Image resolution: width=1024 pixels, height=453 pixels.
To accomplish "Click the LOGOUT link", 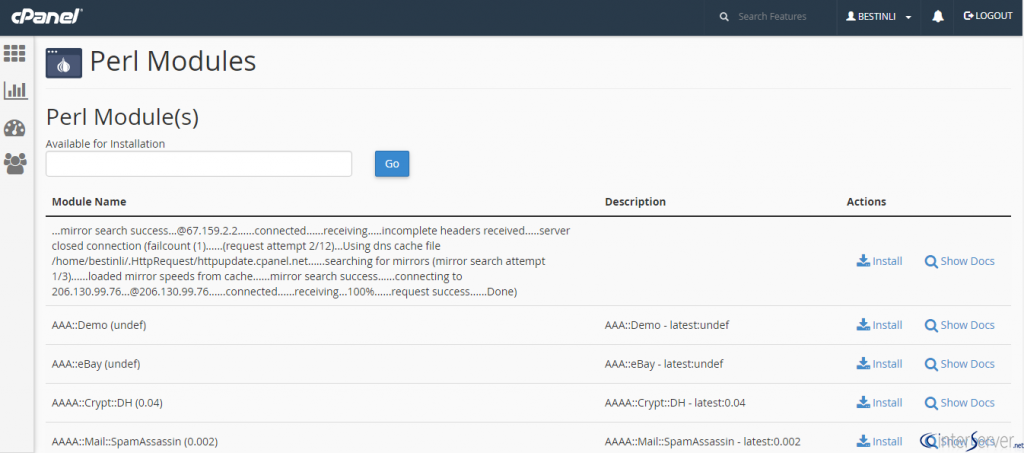I will (987, 16).
